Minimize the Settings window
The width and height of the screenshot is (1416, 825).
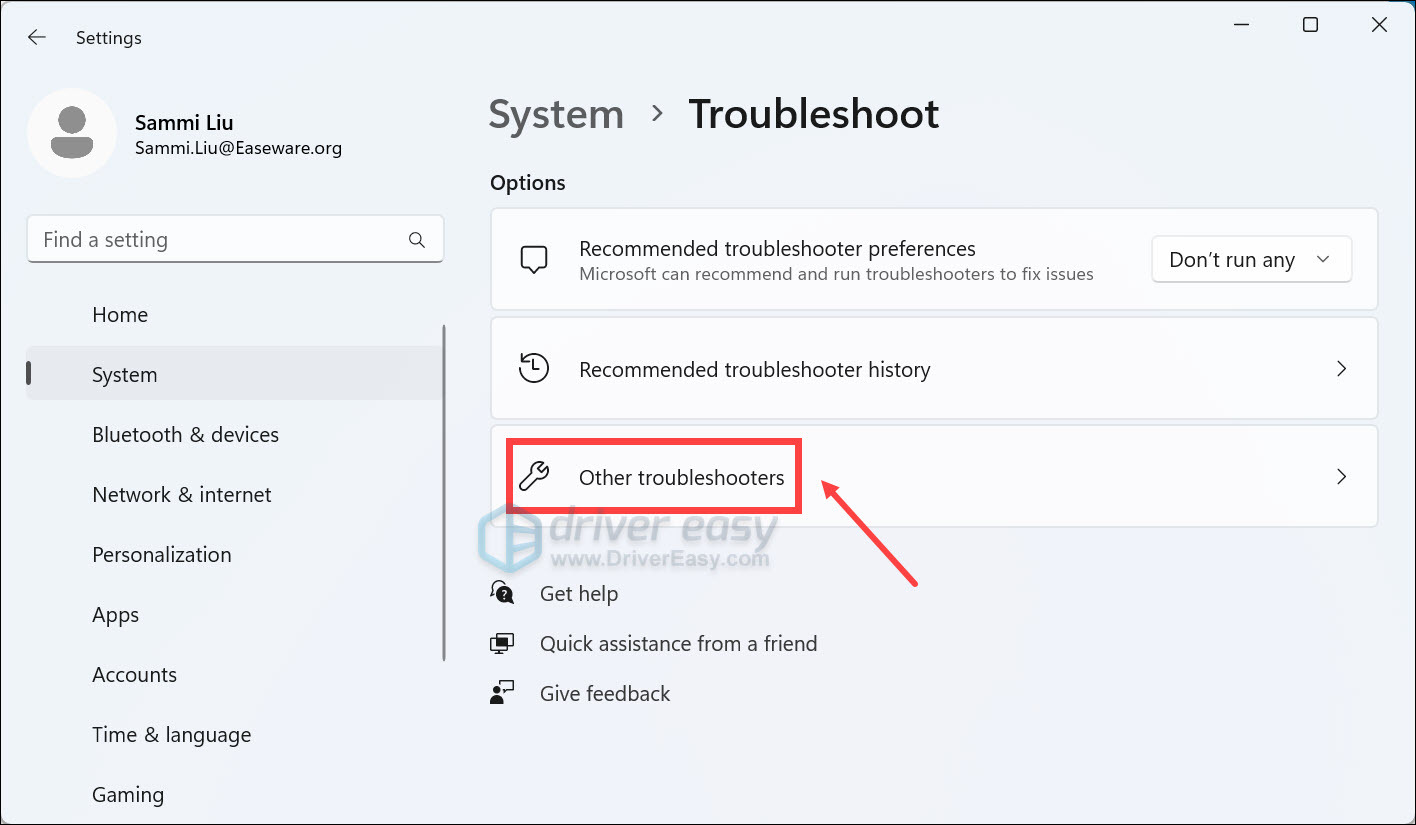coord(1241,25)
